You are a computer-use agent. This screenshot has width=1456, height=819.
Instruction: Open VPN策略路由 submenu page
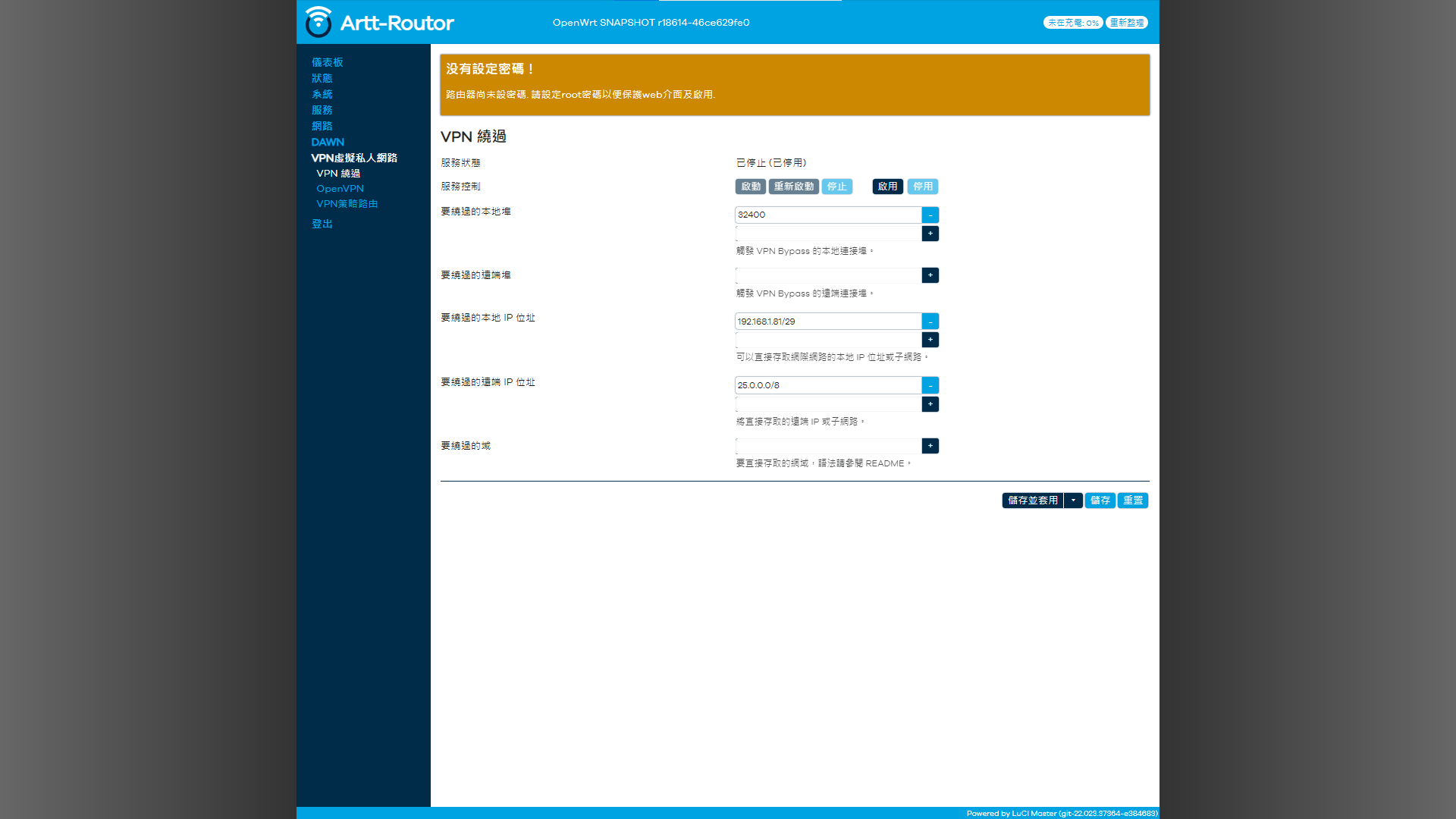(347, 204)
